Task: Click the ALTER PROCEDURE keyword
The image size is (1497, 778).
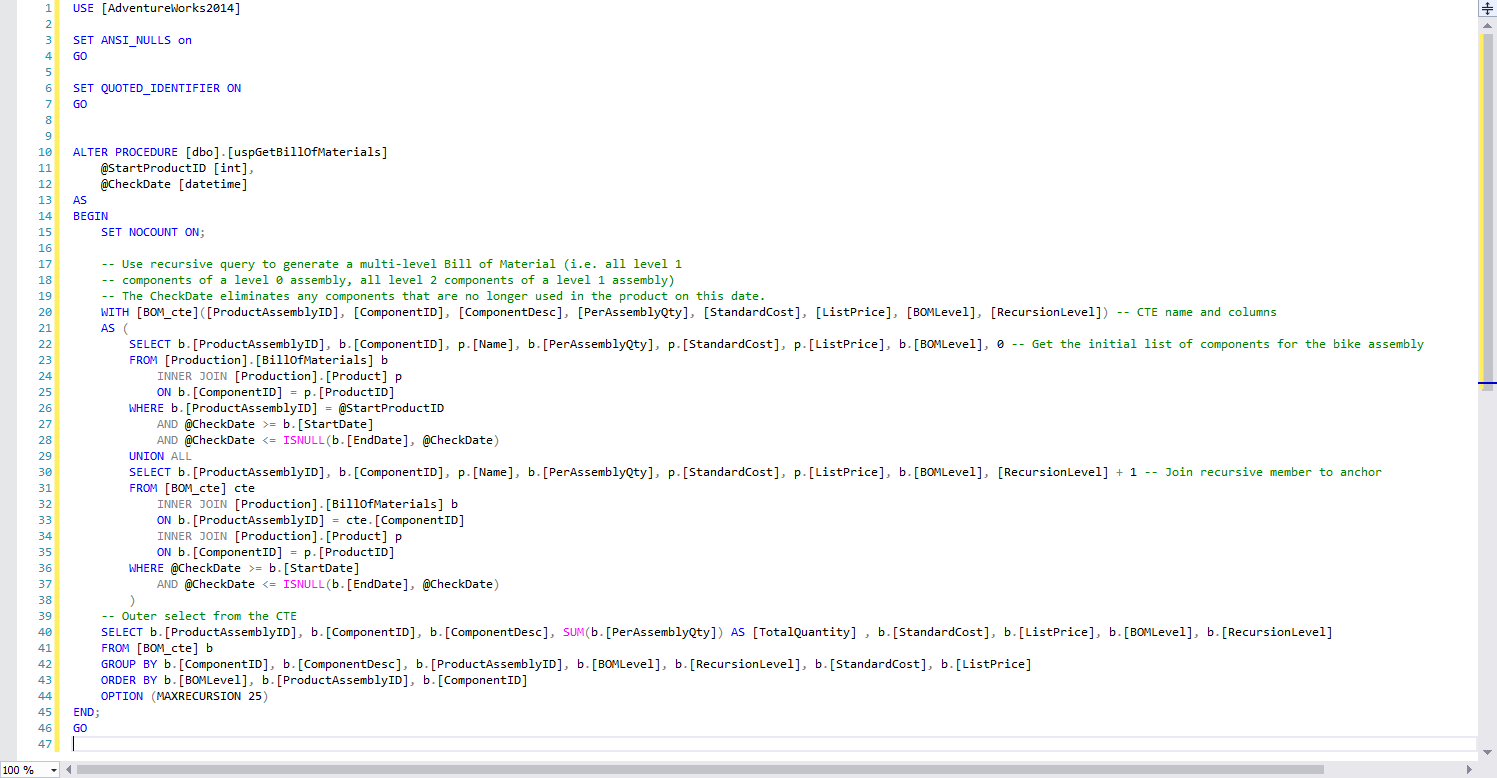Action: tap(125, 152)
